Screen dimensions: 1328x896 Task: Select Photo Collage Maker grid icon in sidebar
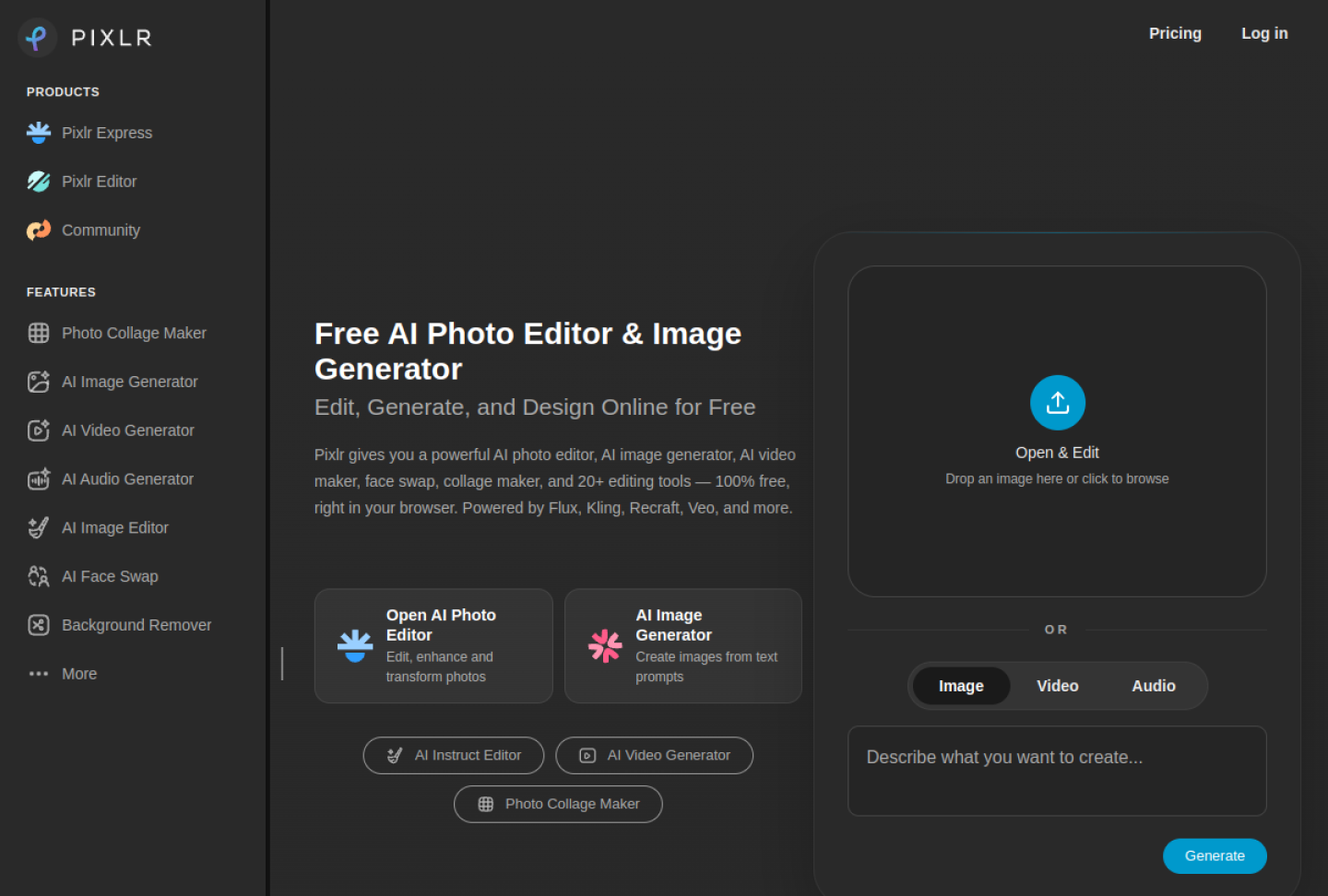click(x=39, y=333)
